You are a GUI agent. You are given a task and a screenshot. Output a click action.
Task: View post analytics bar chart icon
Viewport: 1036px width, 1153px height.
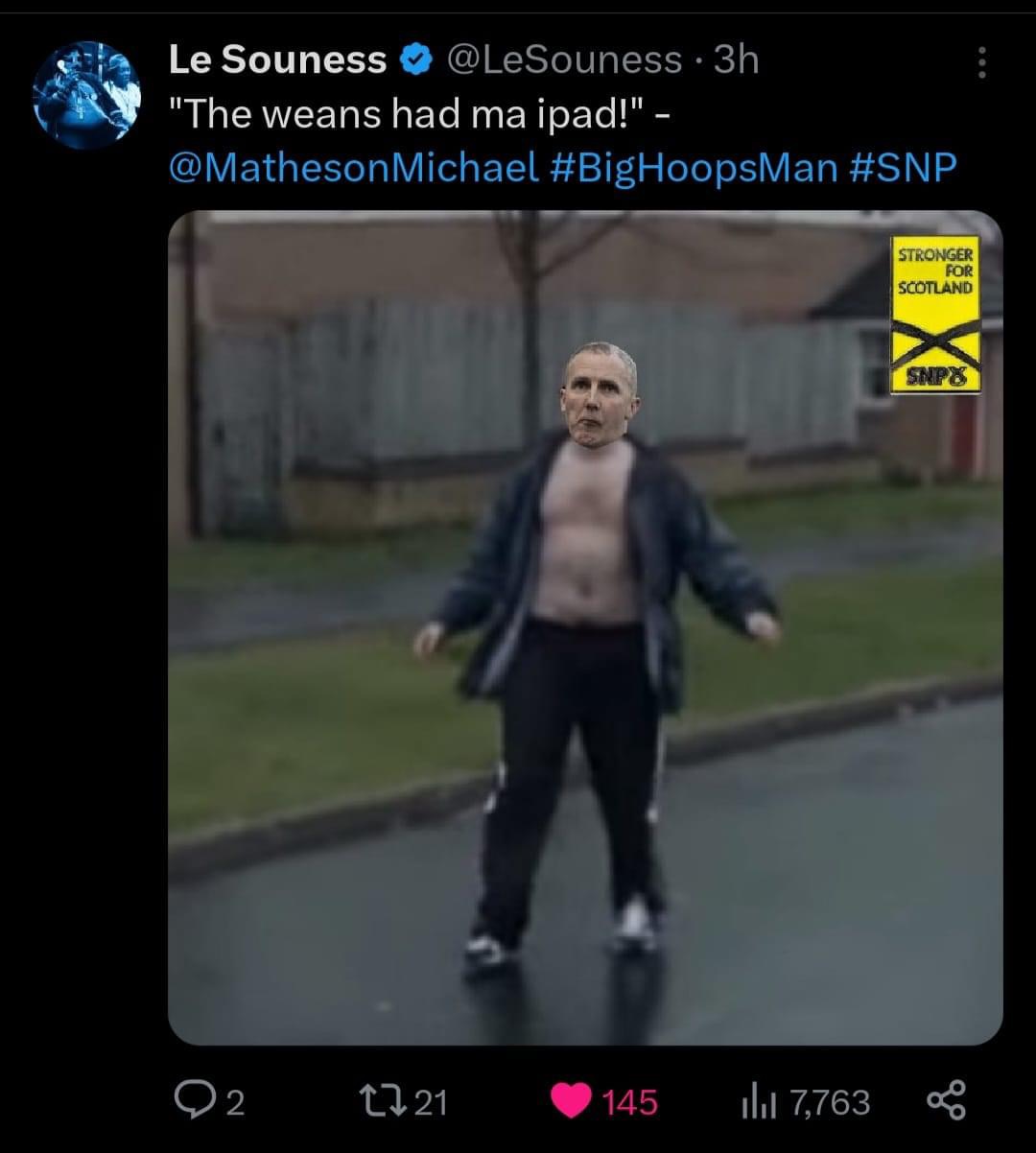point(758,1101)
